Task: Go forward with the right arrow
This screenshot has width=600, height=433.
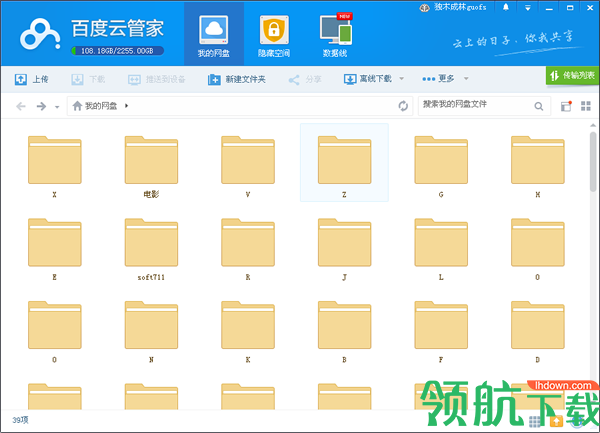Action: pos(41,106)
